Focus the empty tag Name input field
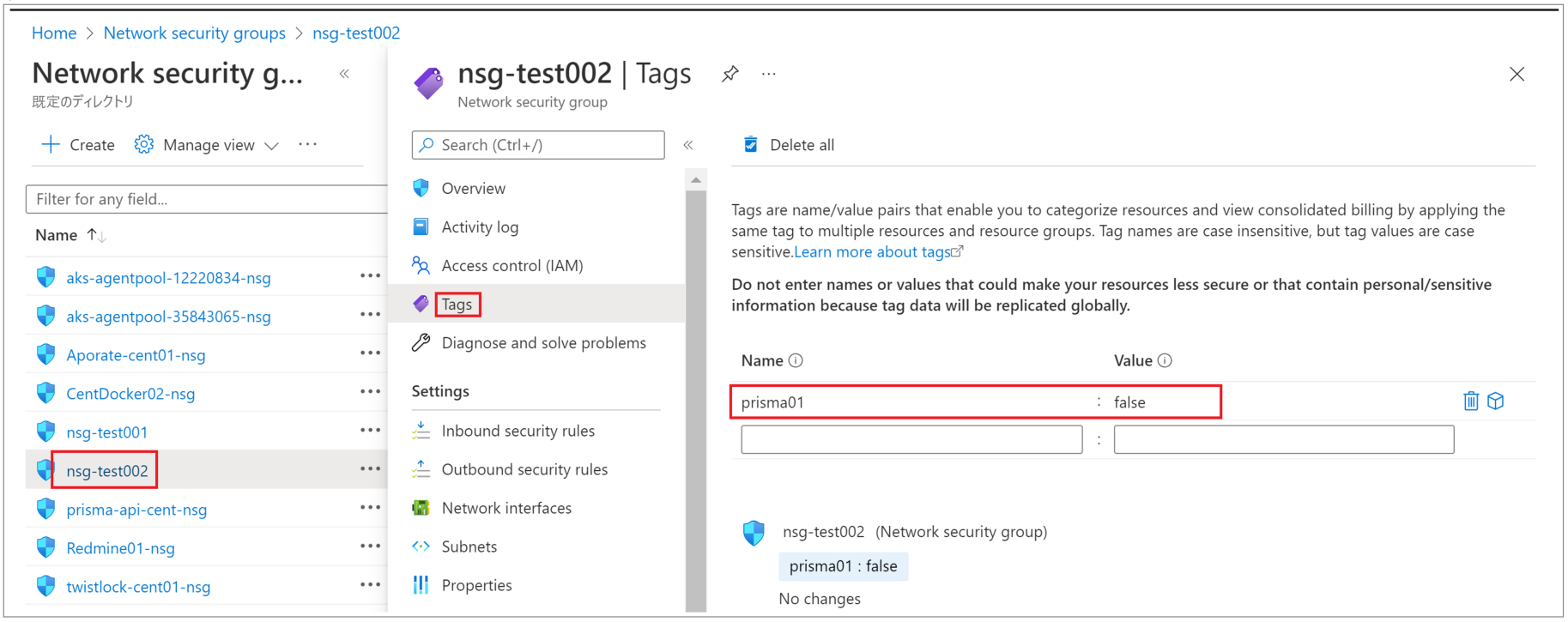This screenshot has width=1568, height=622. coord(911,440)
